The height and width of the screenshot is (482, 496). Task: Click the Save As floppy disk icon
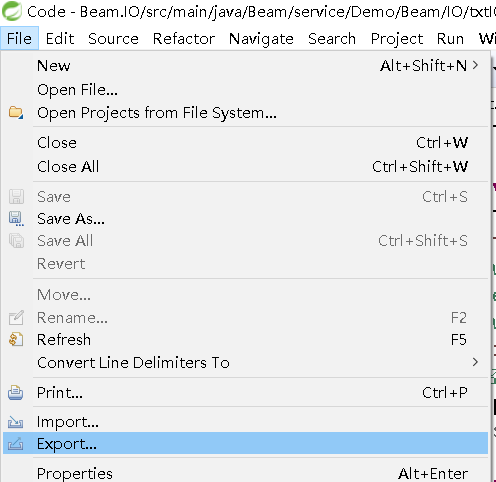(x=16, y=219)
